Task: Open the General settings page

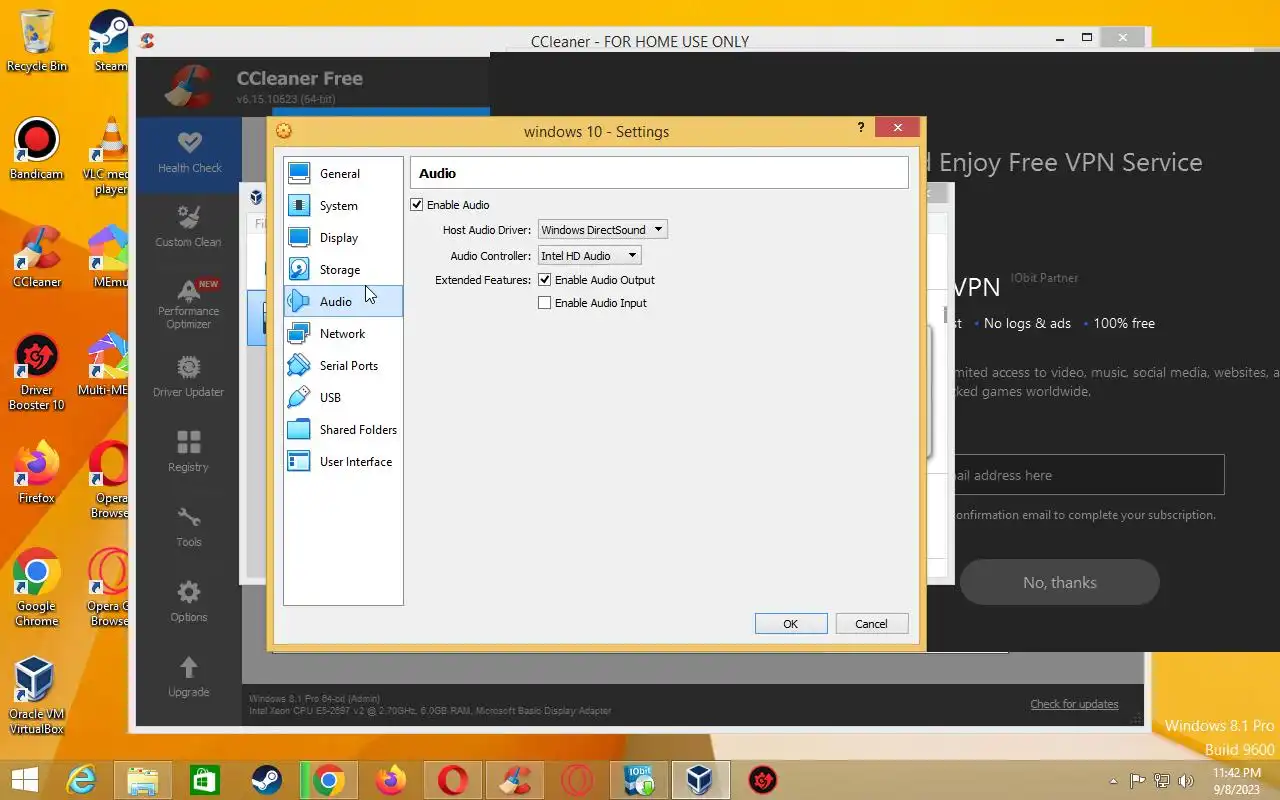Action: pos(343,174)
